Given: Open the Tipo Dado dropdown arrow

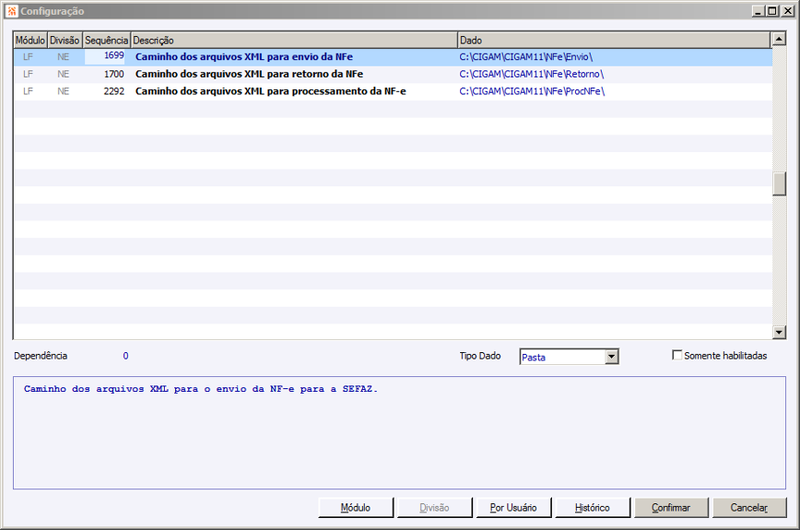Looking at the screenshot, I should [x=611, y=357].
